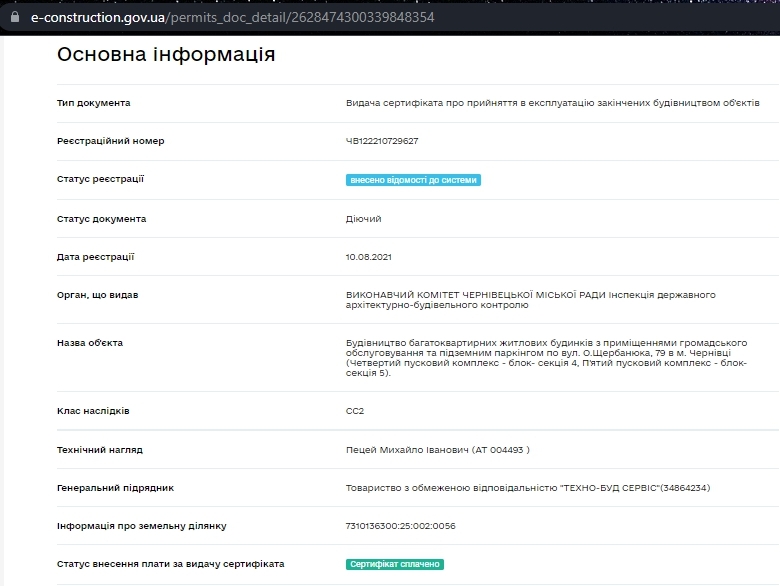Click registration number ЧВ122210729627

tap(382, 141)
